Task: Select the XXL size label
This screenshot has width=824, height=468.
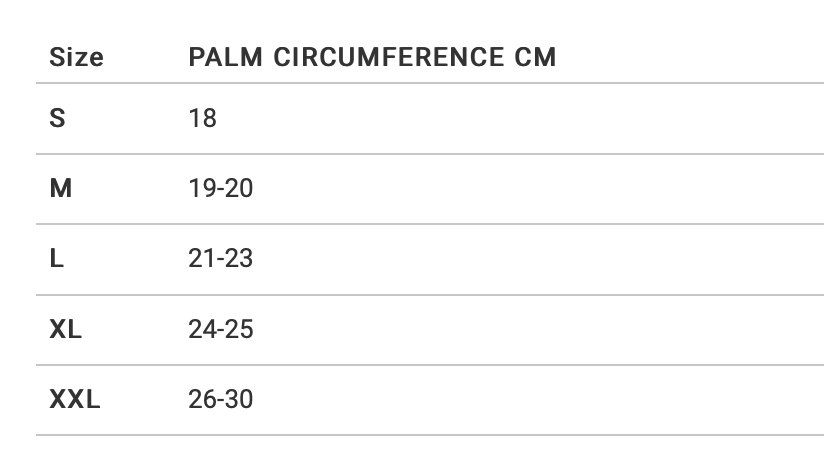Action: pyautogui.click(x=75, y=400)
